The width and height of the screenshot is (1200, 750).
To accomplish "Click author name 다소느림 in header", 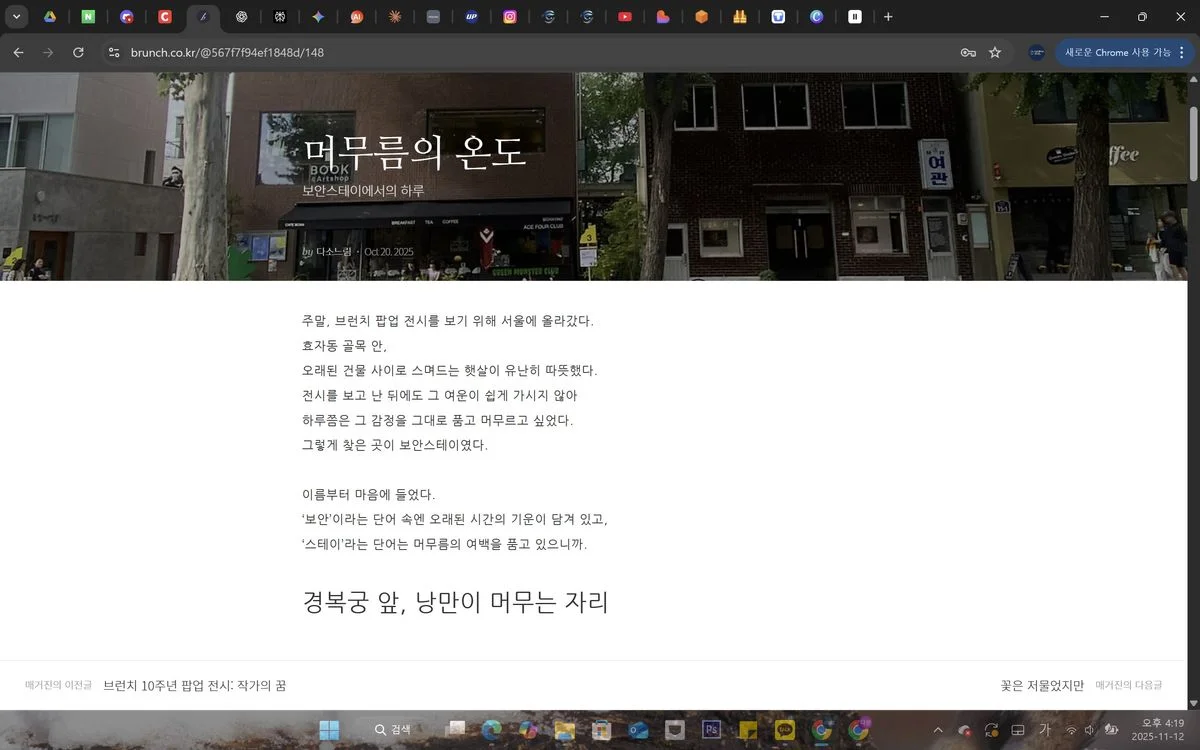I will tap(334, 252).
